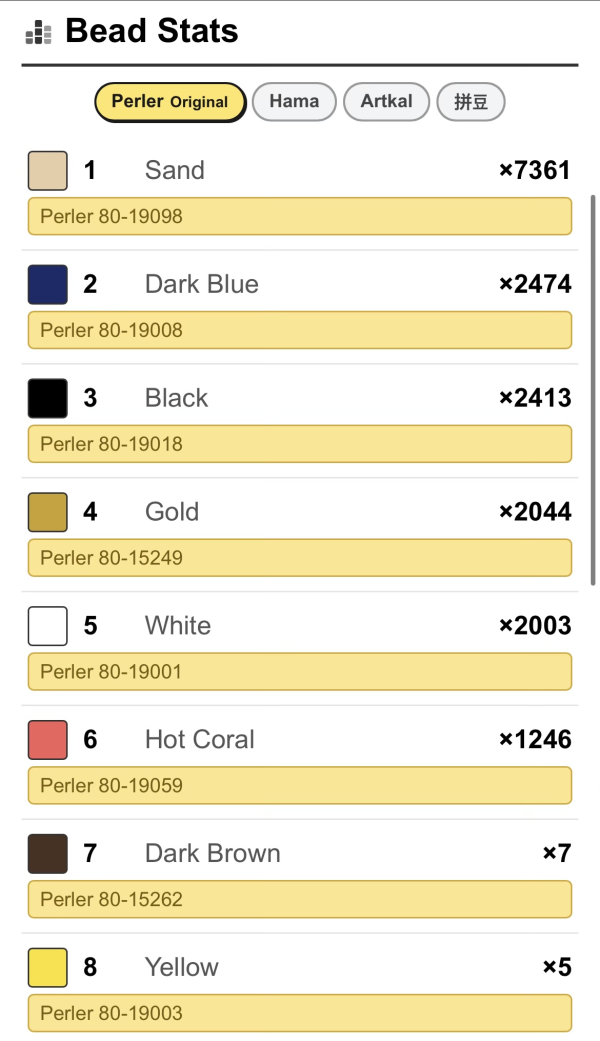The width and height of the screenshot is (600, 1041).
Task: Select the 拼豆 brand tab
Action: [471, 102]
